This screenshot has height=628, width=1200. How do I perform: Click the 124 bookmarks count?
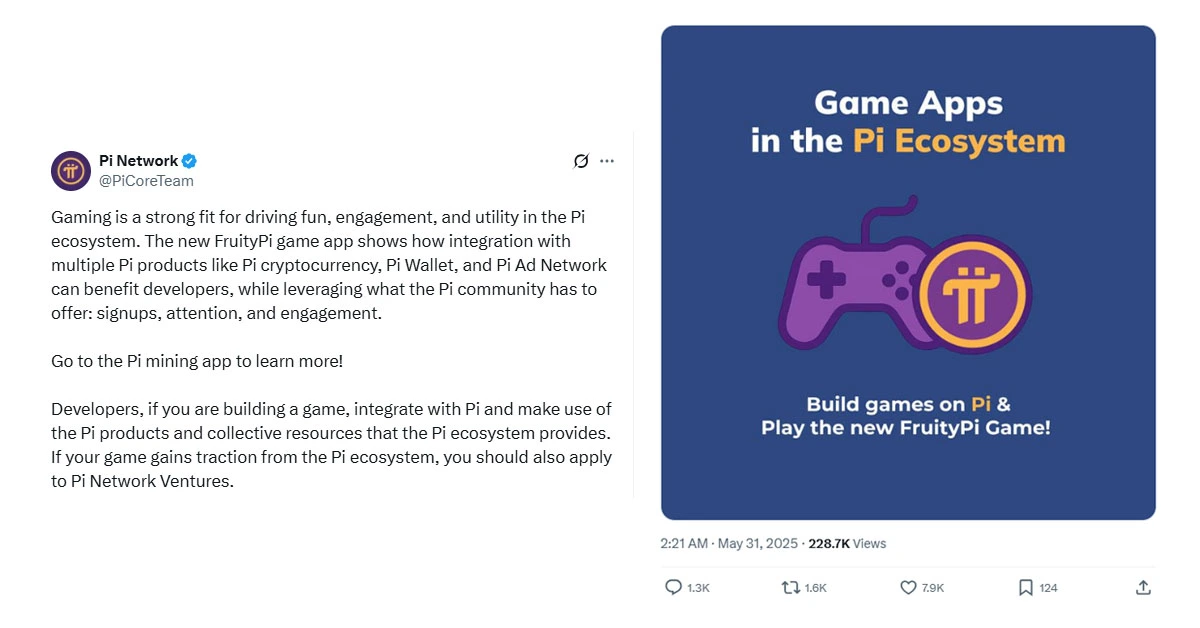(x=1048, y=588)
